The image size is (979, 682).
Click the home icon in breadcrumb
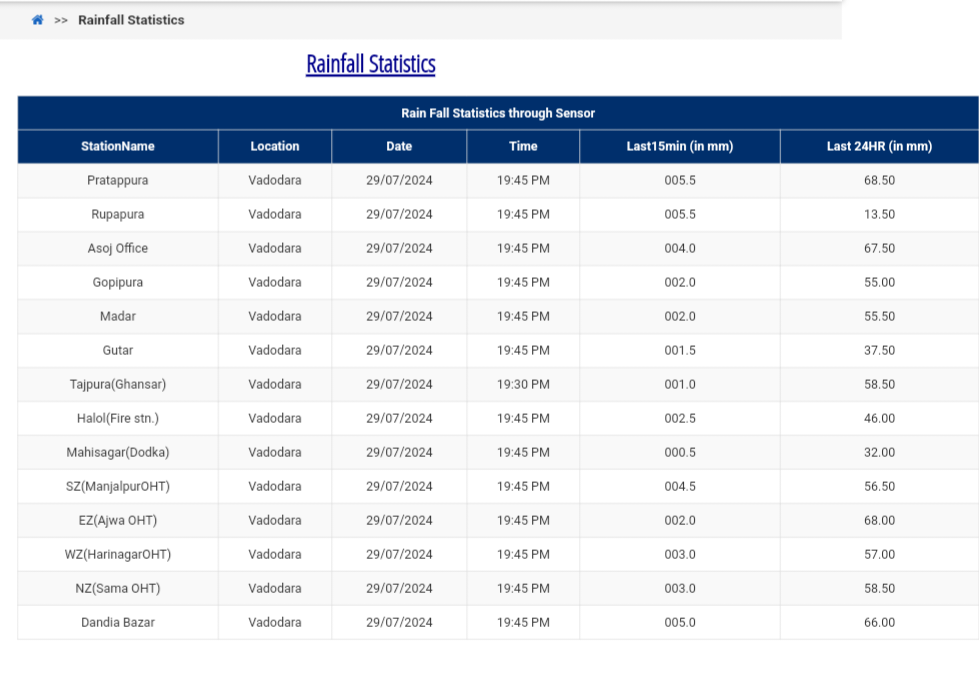(x=38, y=20)
